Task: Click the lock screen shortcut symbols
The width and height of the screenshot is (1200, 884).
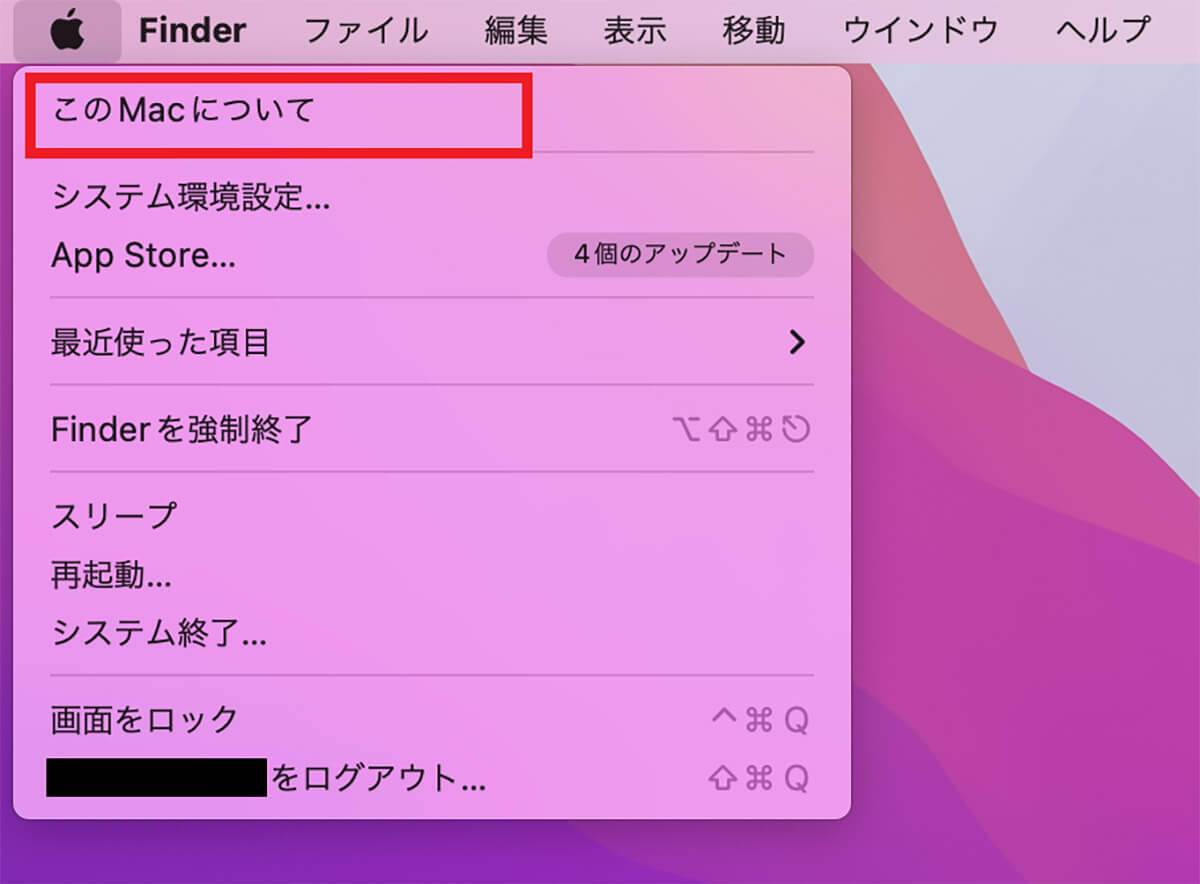Action: pos(758,720)
